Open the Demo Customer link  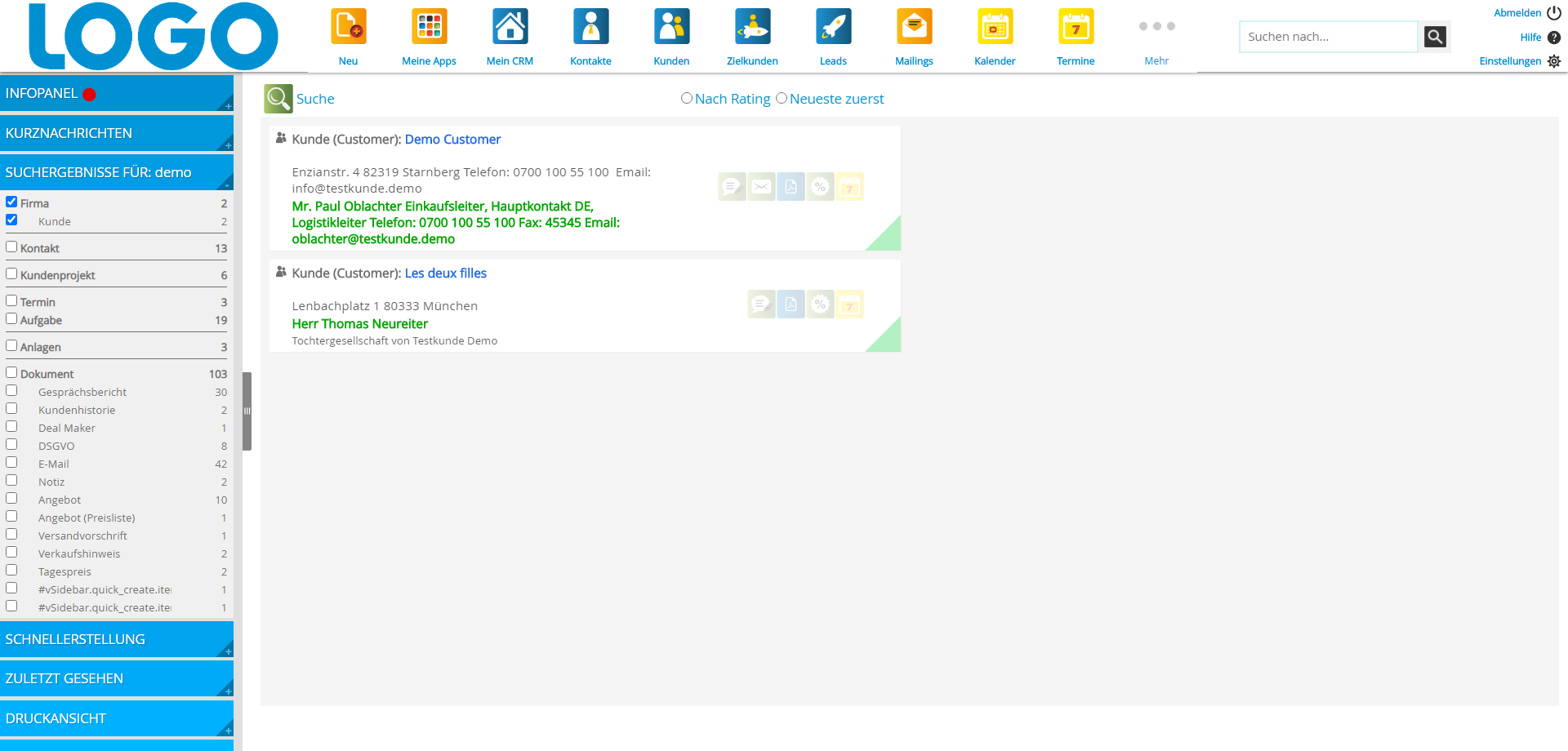[452, 140]
